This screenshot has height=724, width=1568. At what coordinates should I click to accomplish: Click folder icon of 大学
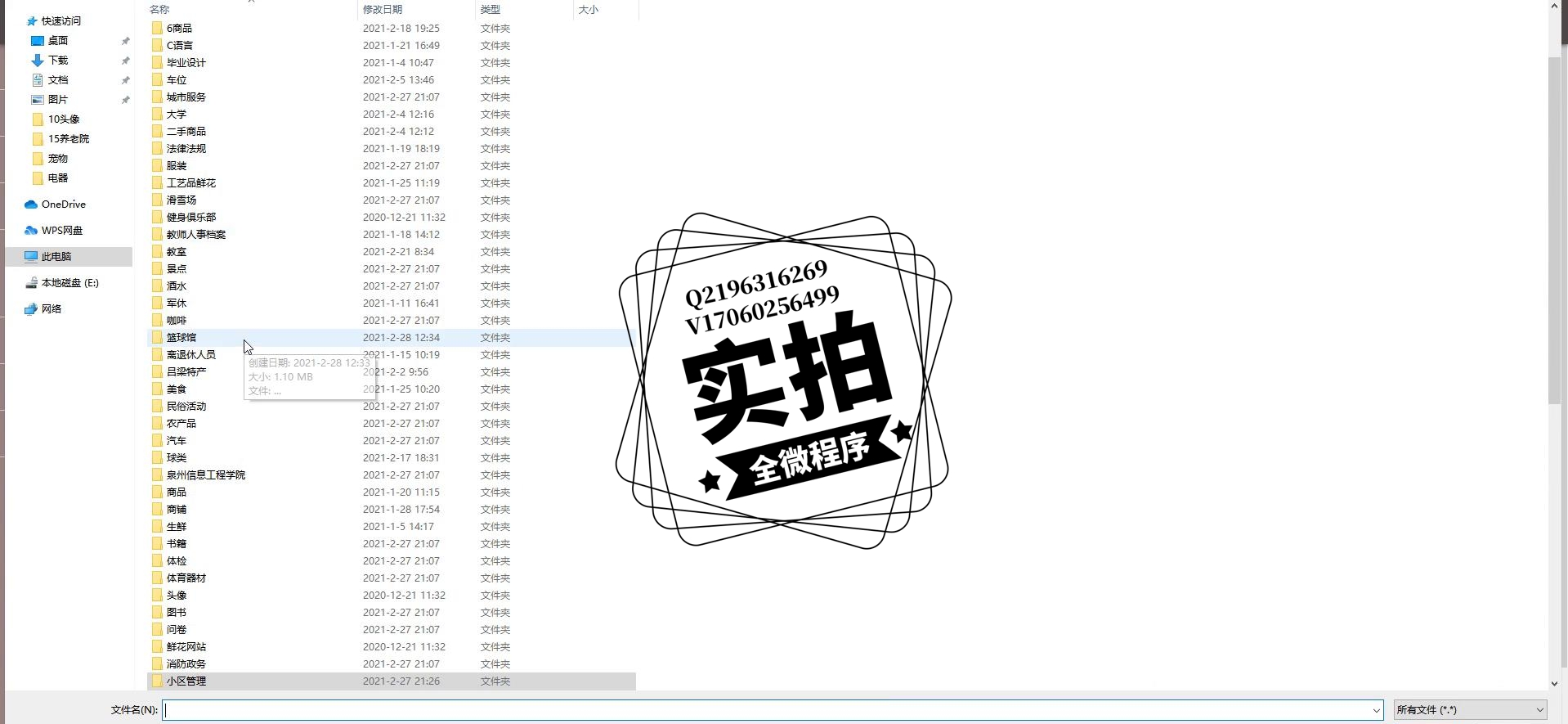click(157, 114)
